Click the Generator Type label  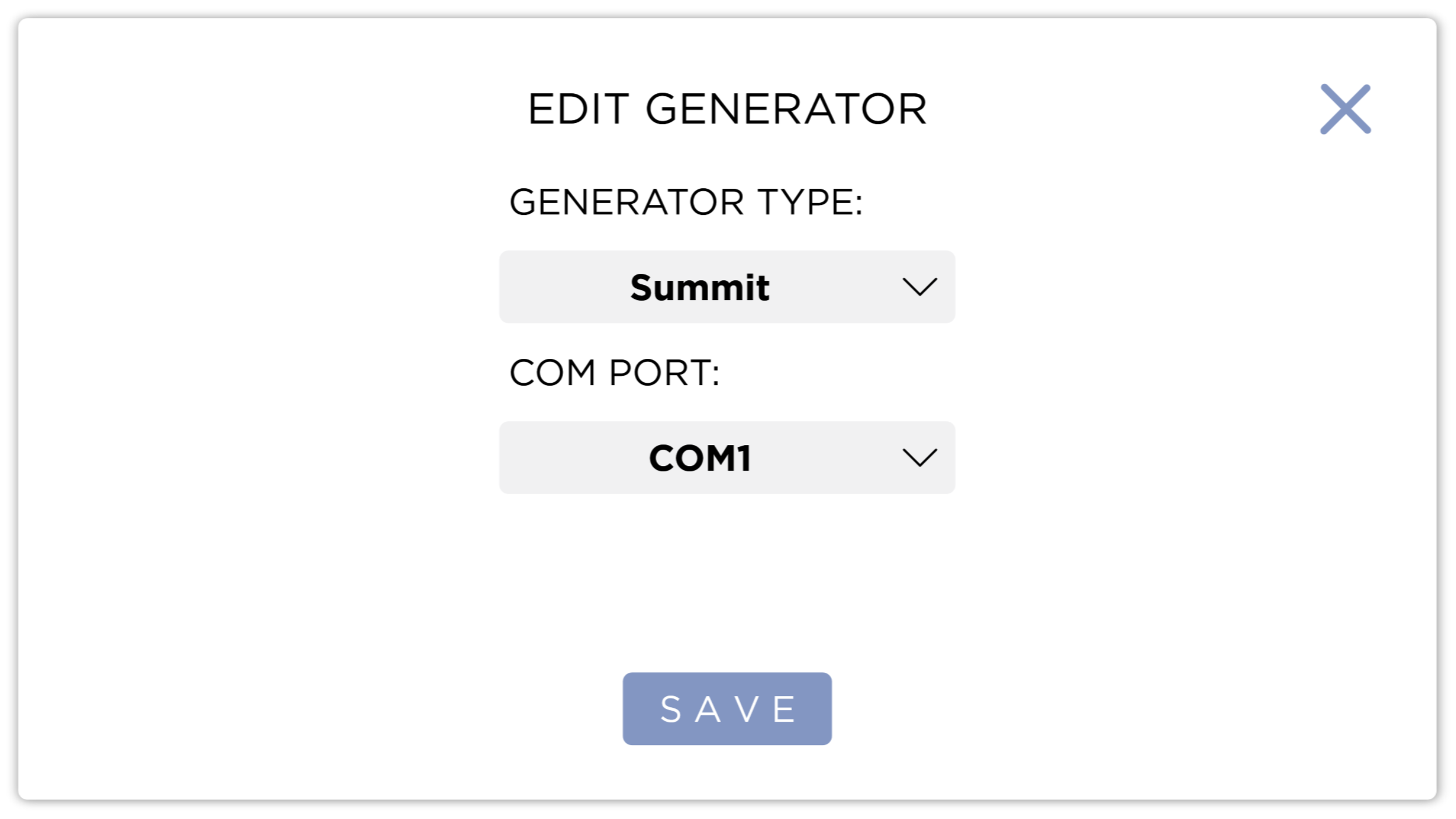coord(685,202)
